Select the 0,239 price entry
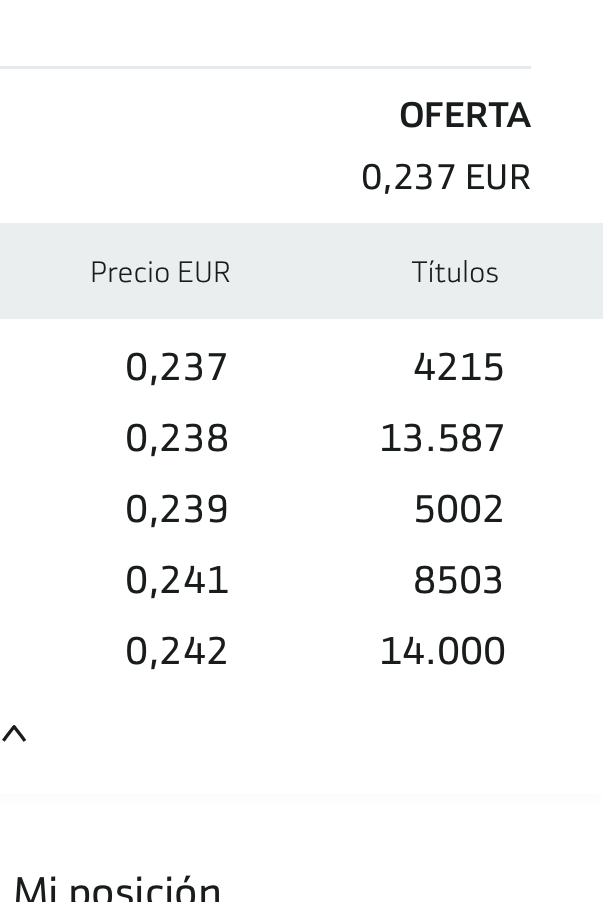The width and height of the screenshot is (603, 902). point(177,509)
